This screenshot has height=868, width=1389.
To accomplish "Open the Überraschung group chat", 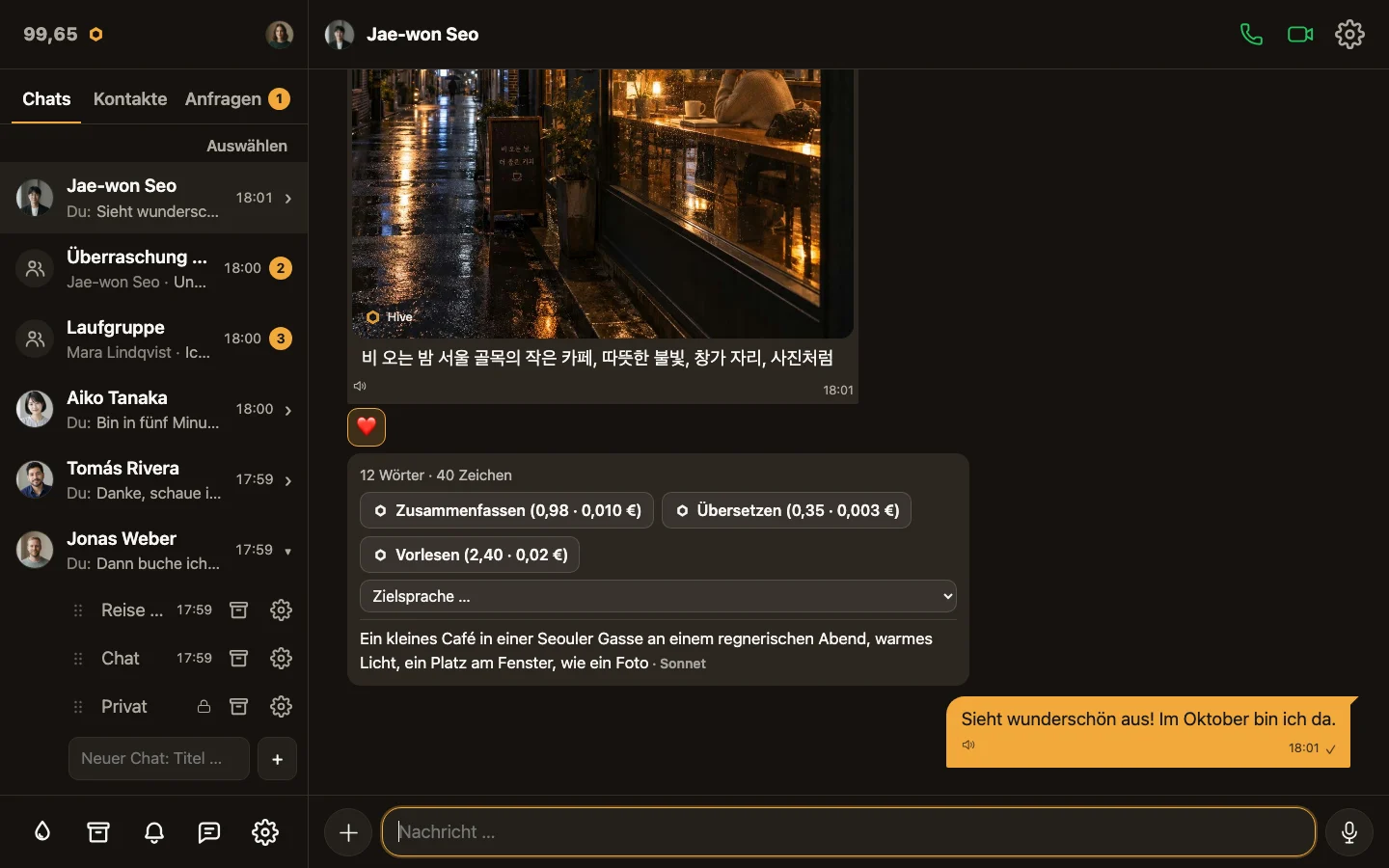I will point(154,269).
